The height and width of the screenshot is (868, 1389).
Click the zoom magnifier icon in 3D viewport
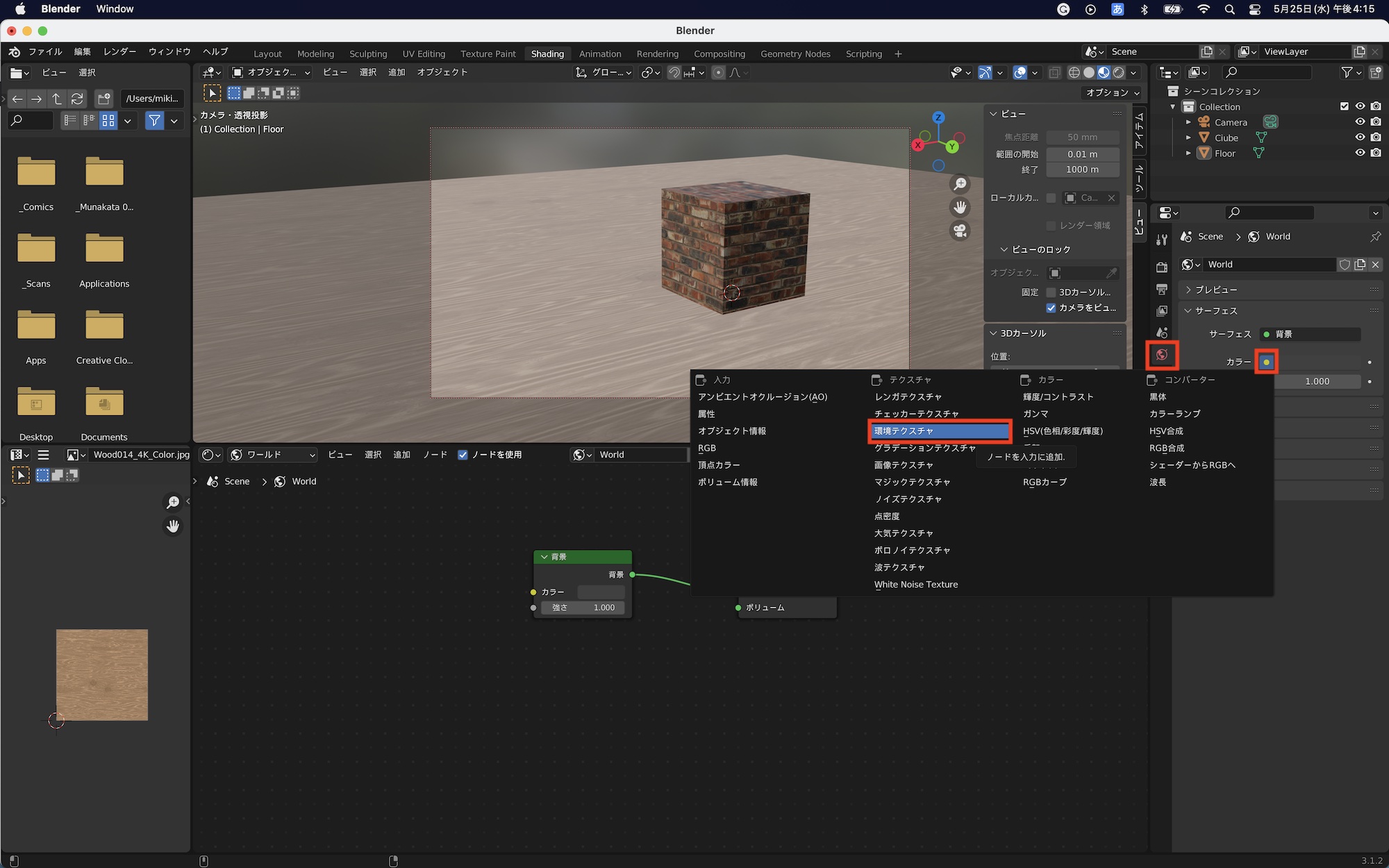click(x=960, y=184)
